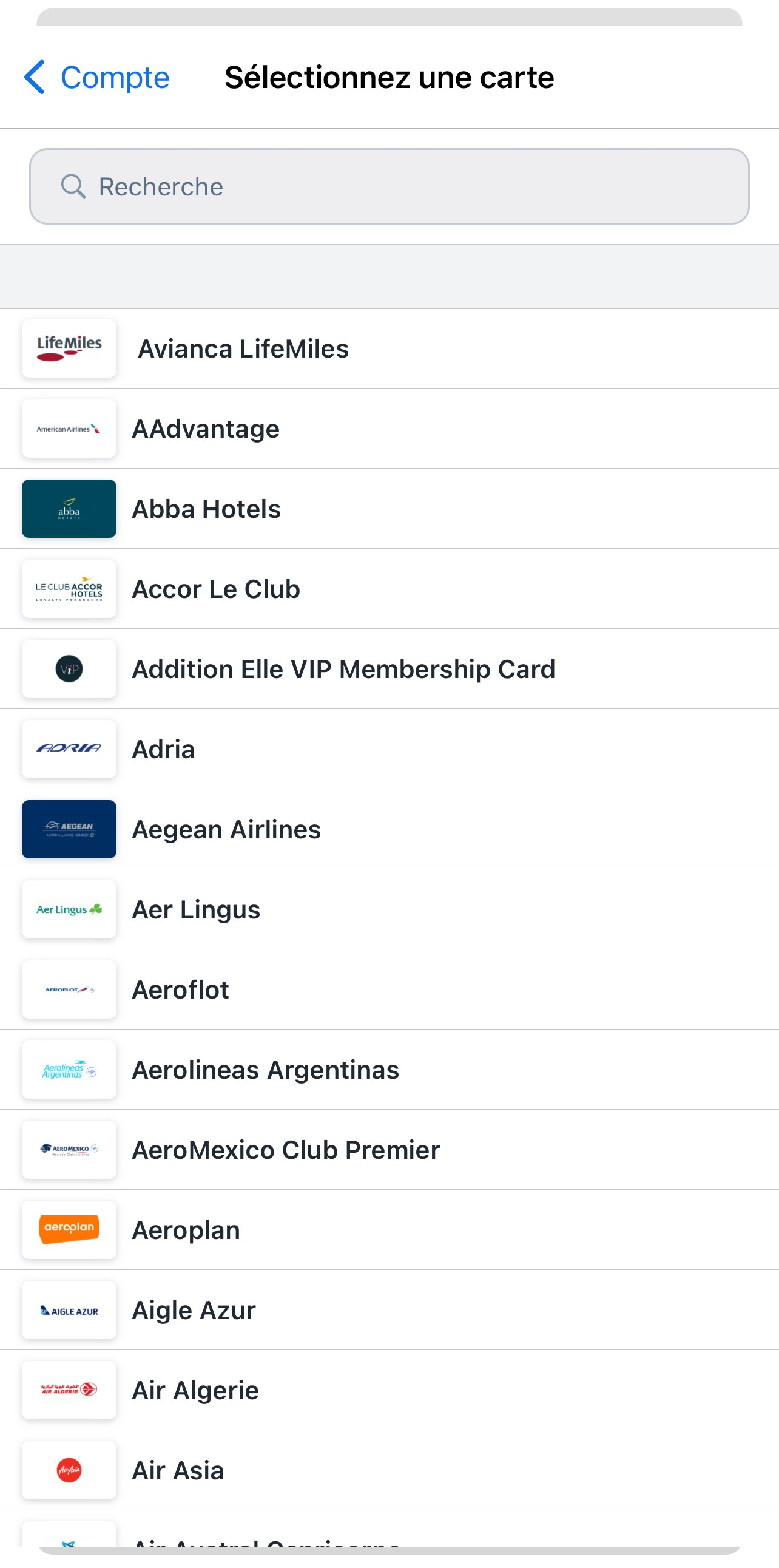Select AeroMexico Club Premier entry

click(x=389, y=1150)
